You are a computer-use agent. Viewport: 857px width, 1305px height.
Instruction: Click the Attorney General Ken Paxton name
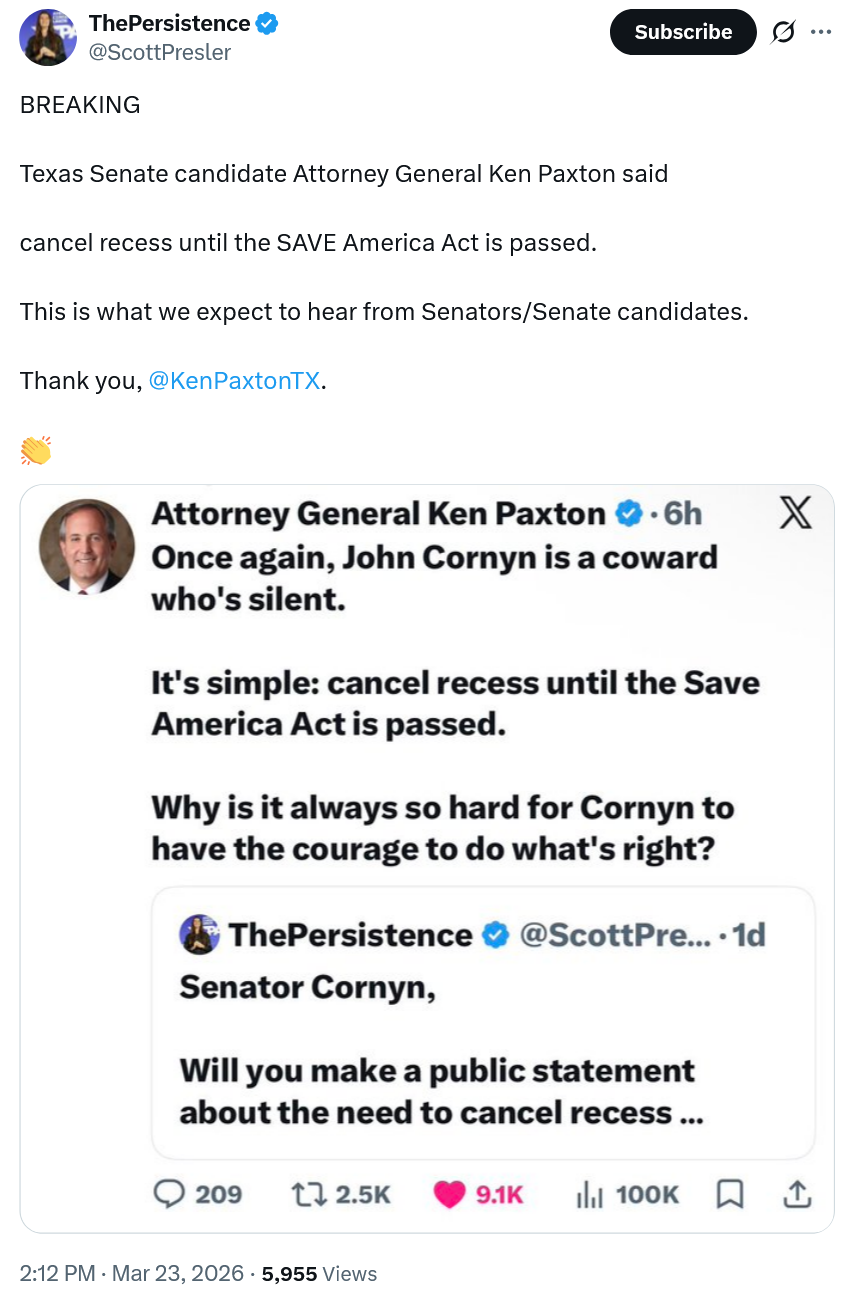click(378, 514)
